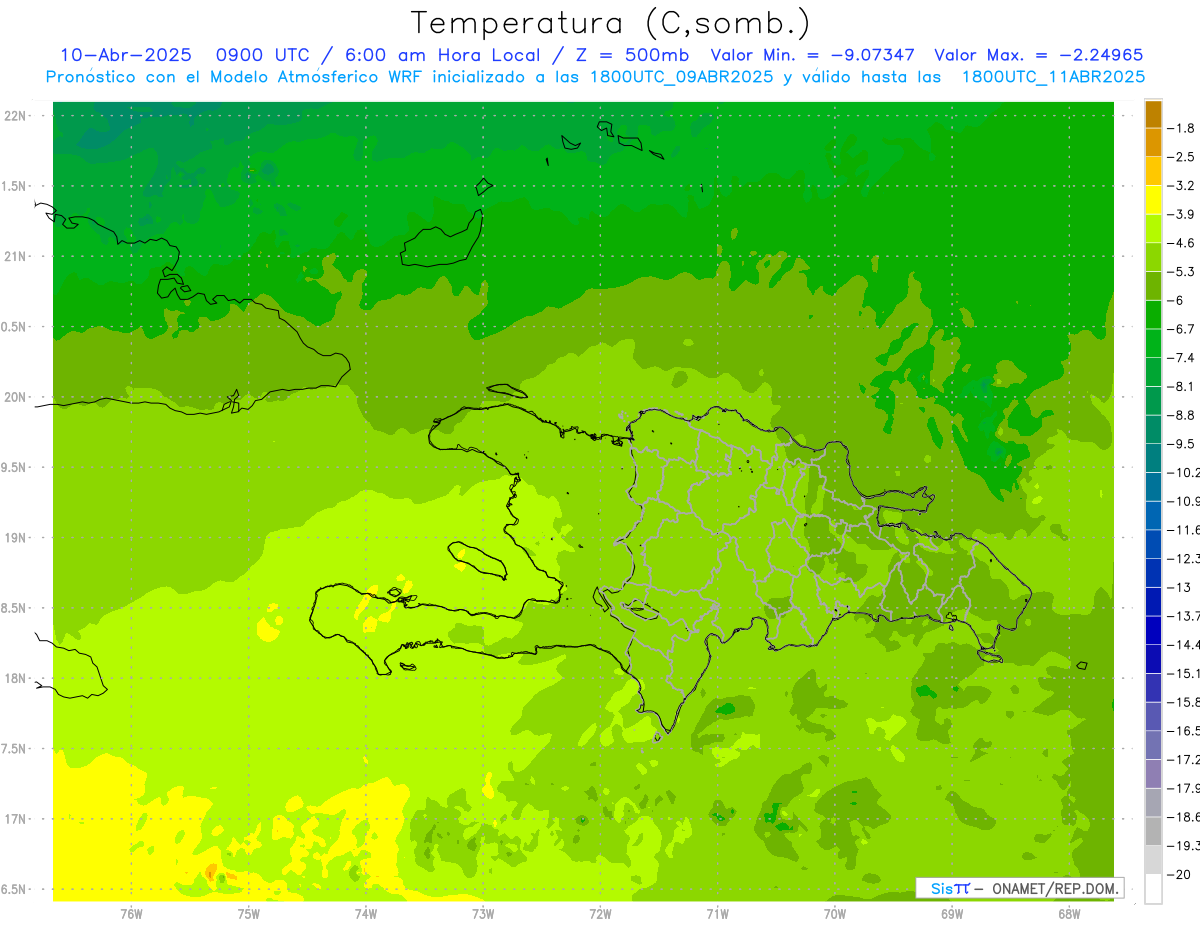
Task: Click the '69W' longitude axis label
Action: coord(952,914)
